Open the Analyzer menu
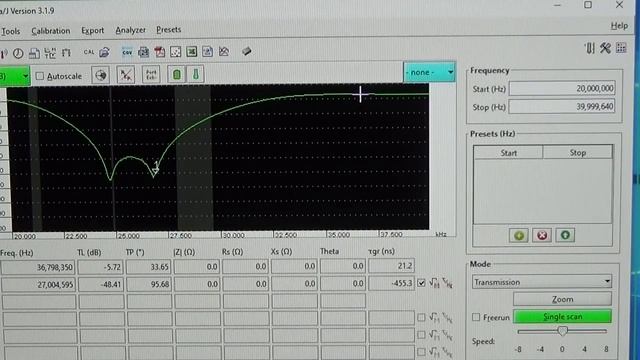This screenshot has height=360, width=640. (130, 30)
